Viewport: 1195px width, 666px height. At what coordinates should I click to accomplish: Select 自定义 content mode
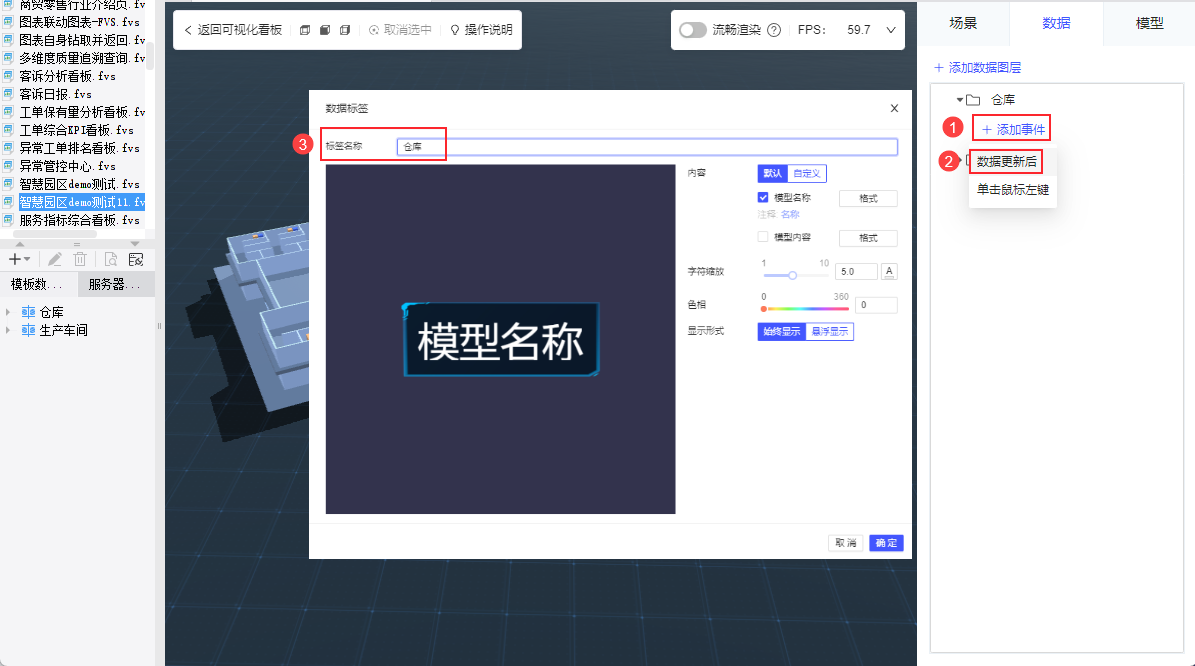click(x=807, y=173)
